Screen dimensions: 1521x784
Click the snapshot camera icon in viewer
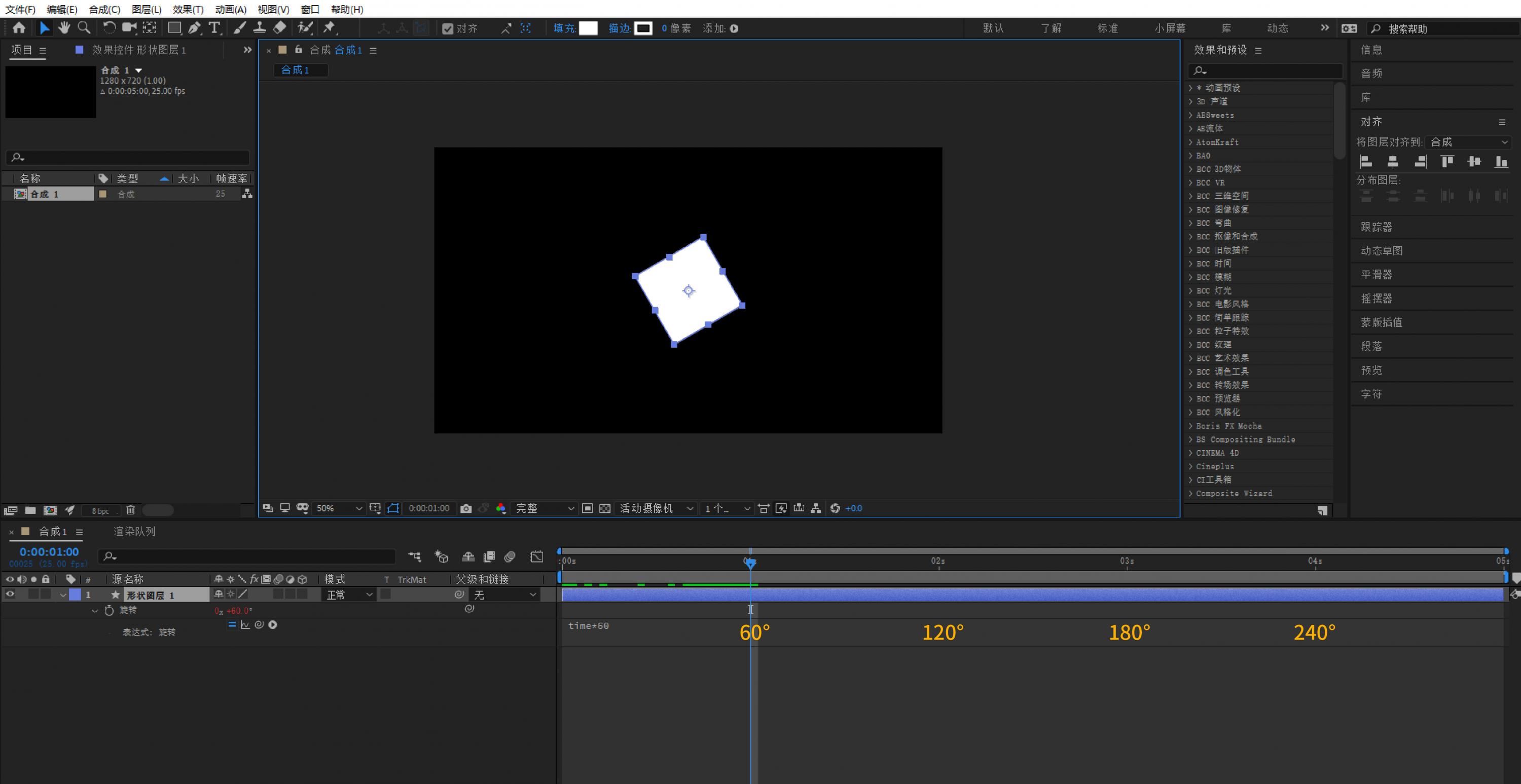[x=466, y=508]
